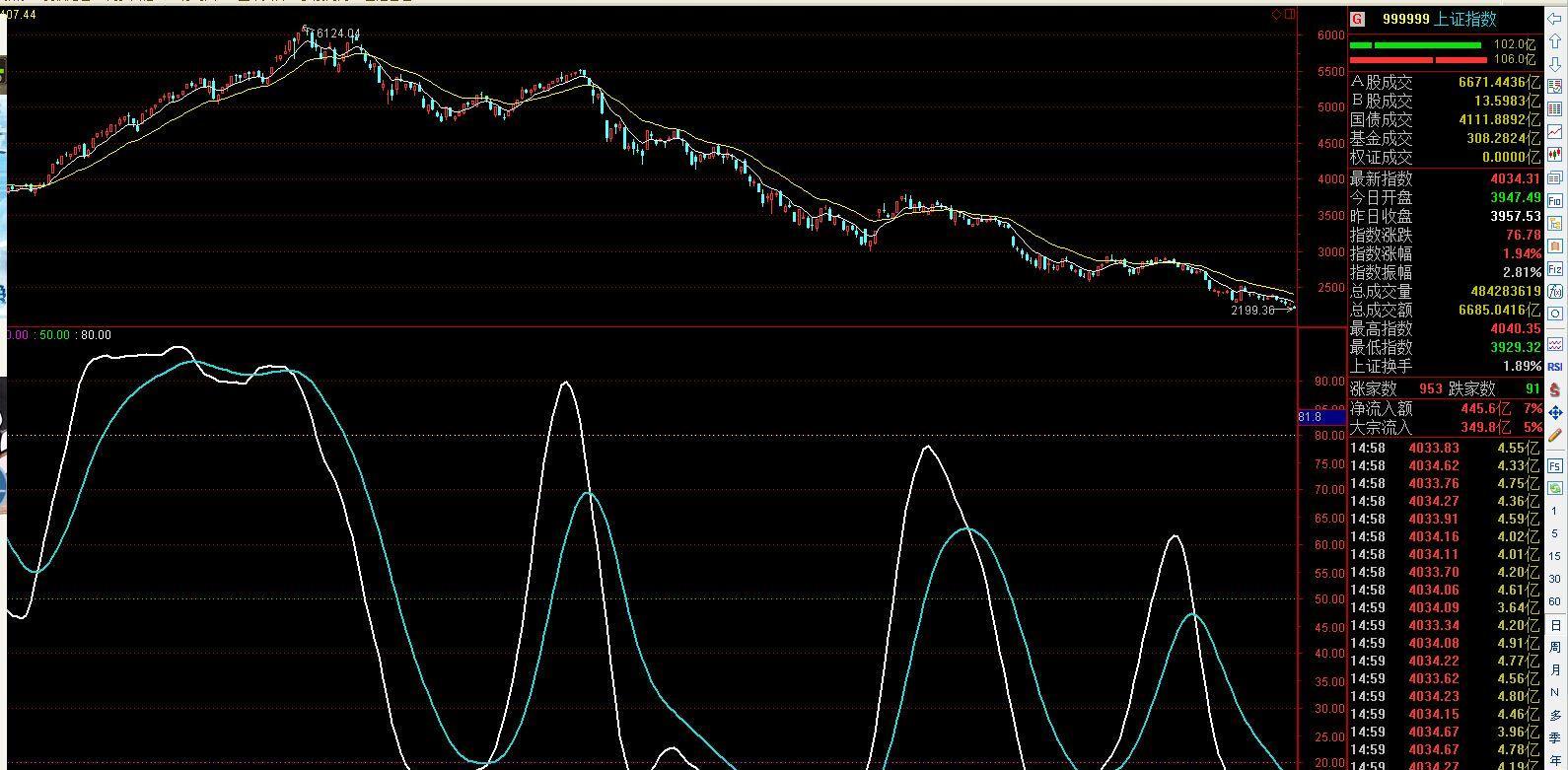Click the 上证换手 value 1.89%

coord(1522,367)
